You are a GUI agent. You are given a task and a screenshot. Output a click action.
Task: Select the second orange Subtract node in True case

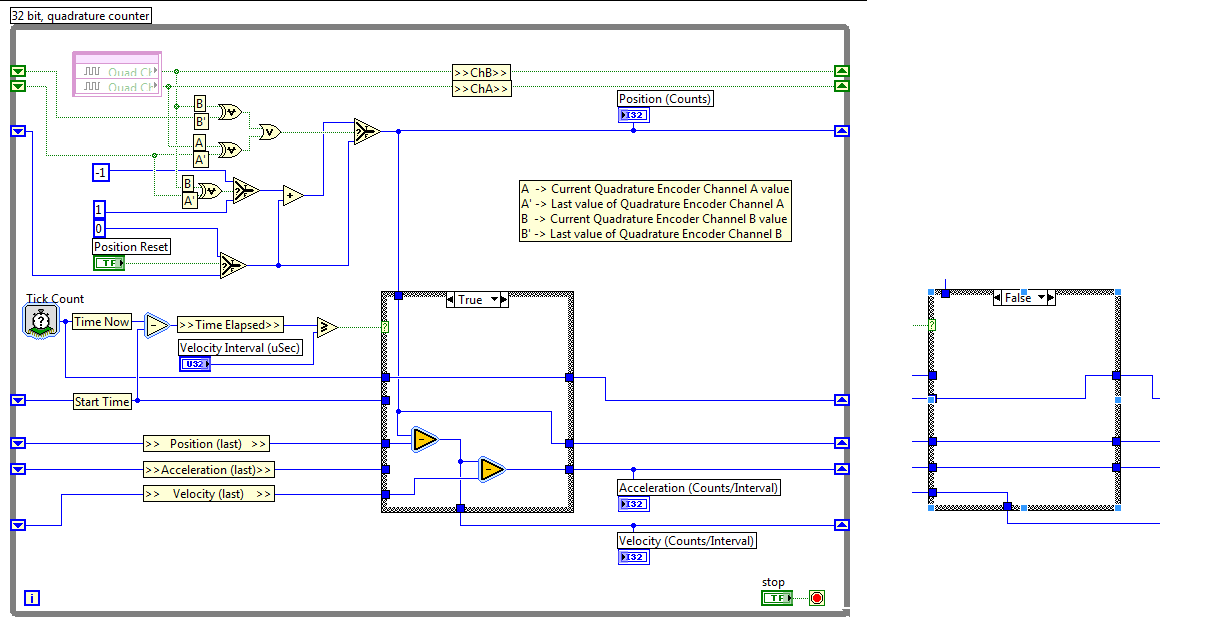click(x=491, y=469)
